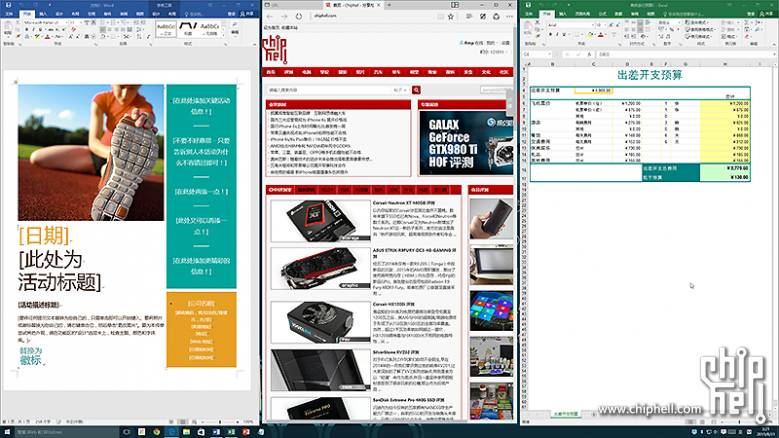The image size is (779, 438).
Task: Toggle Italic in Excel ribbon
Action: (x=557, y=35)
